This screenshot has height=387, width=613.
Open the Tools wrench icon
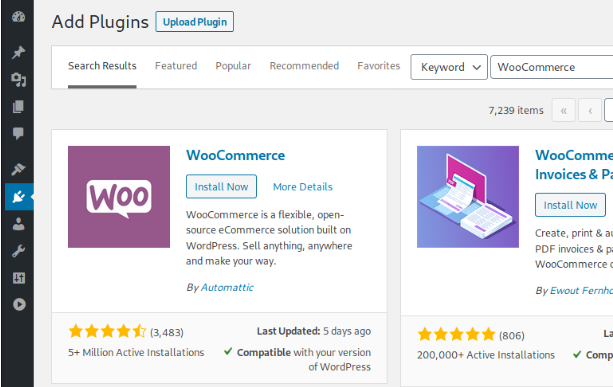(18, 251)
